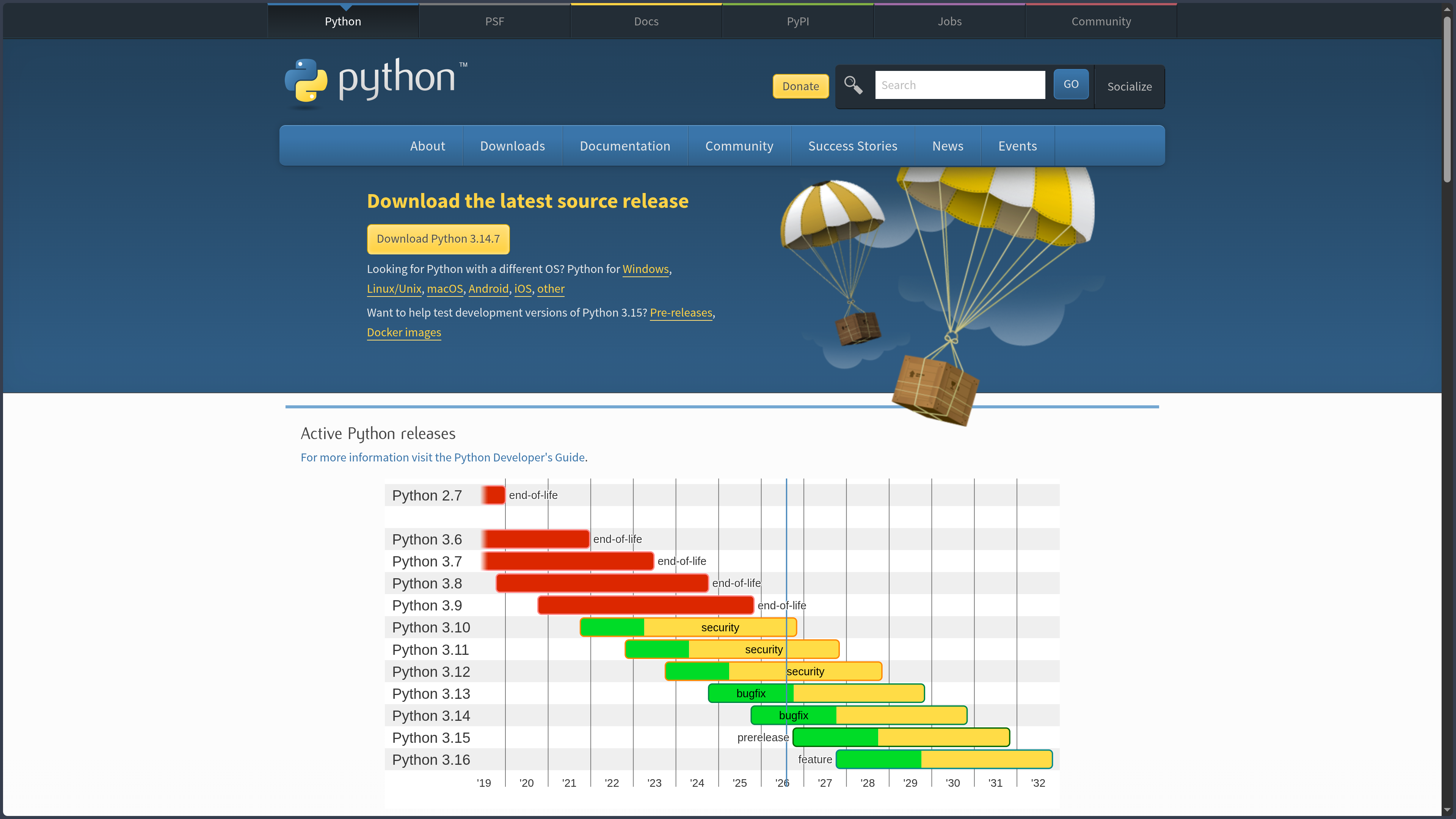Click the page vertical scrollbar thumb
The image size is (1456, 819).
pos(1447,99)
